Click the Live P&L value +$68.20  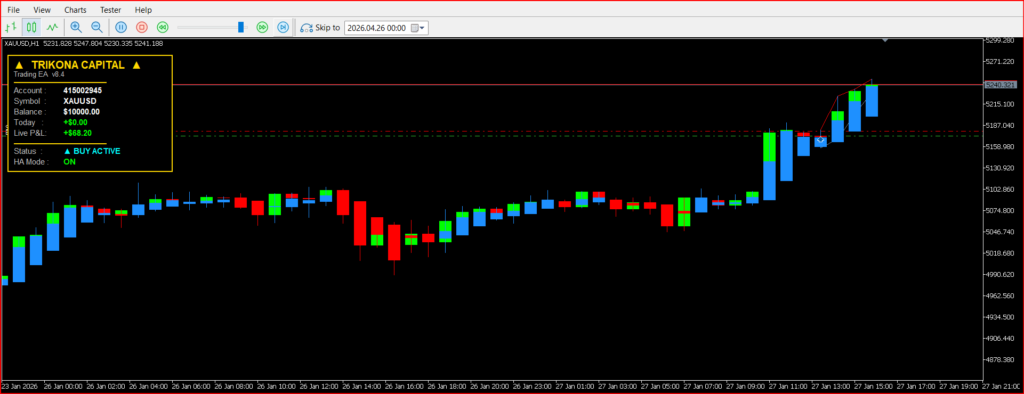(x=78, y=133)
